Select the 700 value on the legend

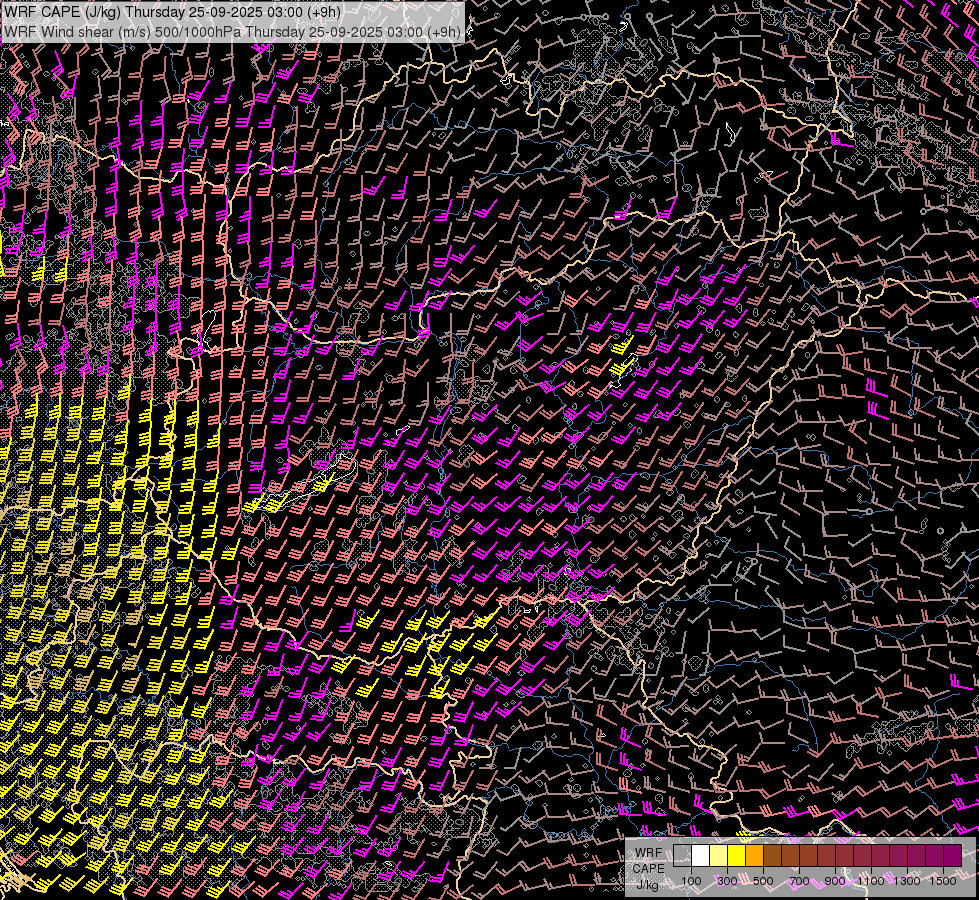799,881
